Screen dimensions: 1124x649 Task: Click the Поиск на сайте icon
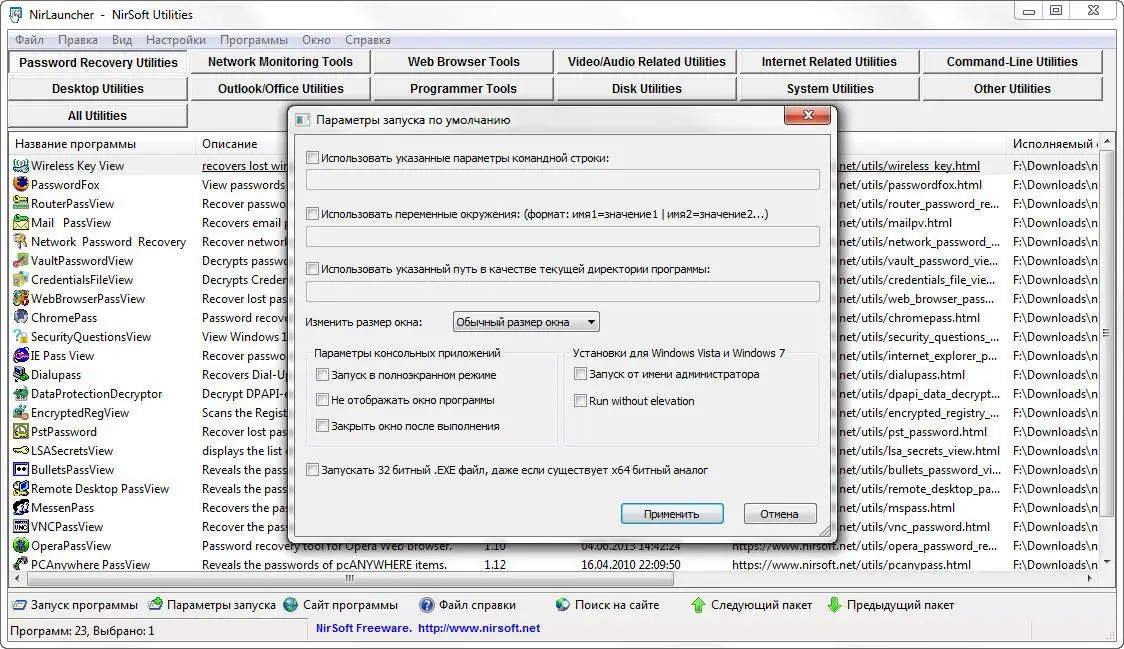pos(563,604)
